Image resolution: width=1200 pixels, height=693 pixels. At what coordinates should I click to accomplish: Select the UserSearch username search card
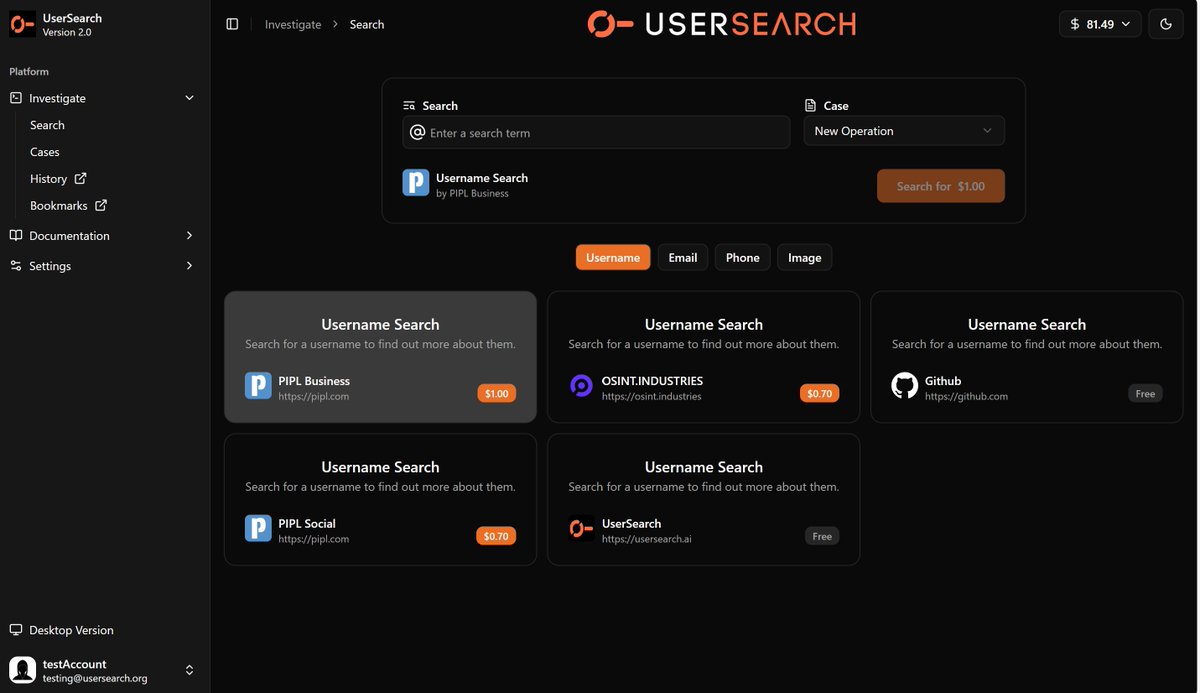(x=703, y=499)
